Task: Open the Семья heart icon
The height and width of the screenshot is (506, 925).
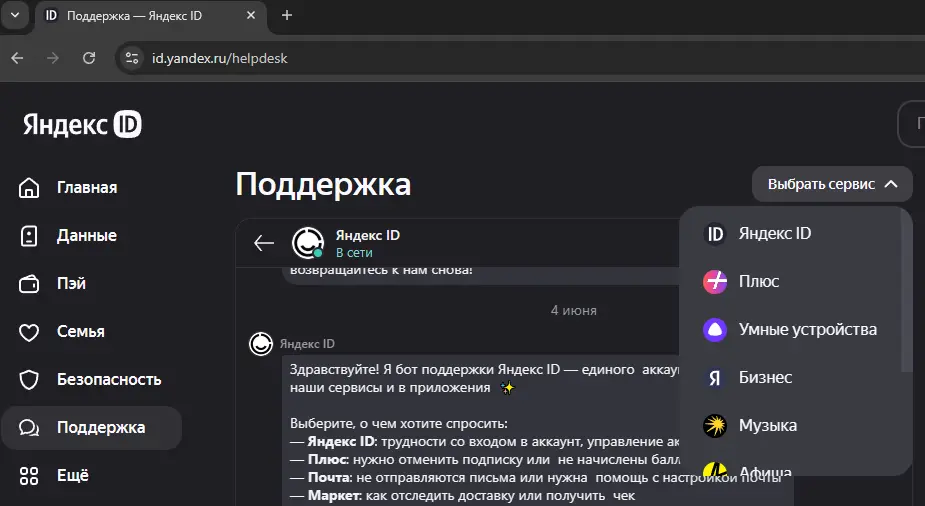Action: tap(29, 332)
